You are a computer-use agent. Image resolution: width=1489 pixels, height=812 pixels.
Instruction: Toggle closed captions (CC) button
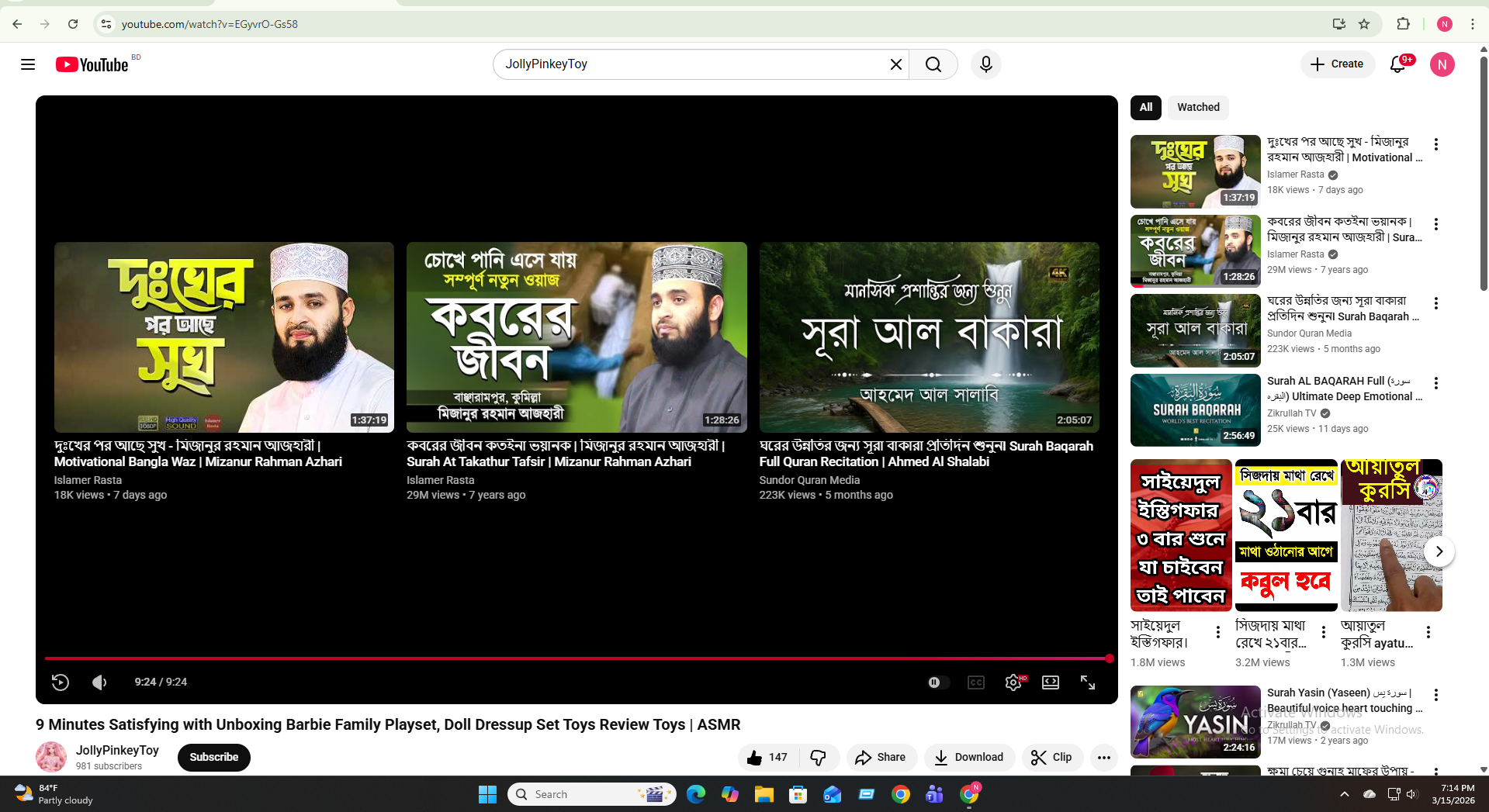[x=976, y=682]
